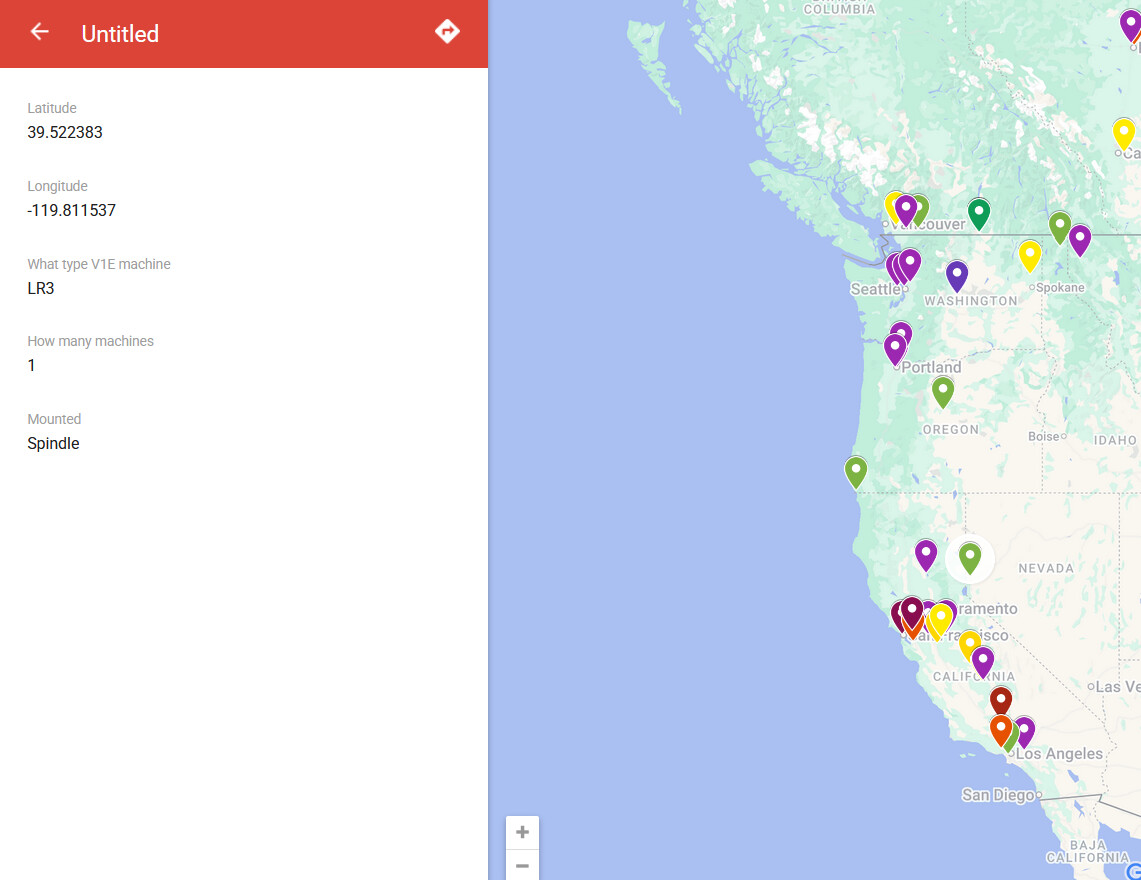The height and width of the screenshot is (880, 1141).
Task: Click the back arrow in the header
Action: [x=40, y=32]
